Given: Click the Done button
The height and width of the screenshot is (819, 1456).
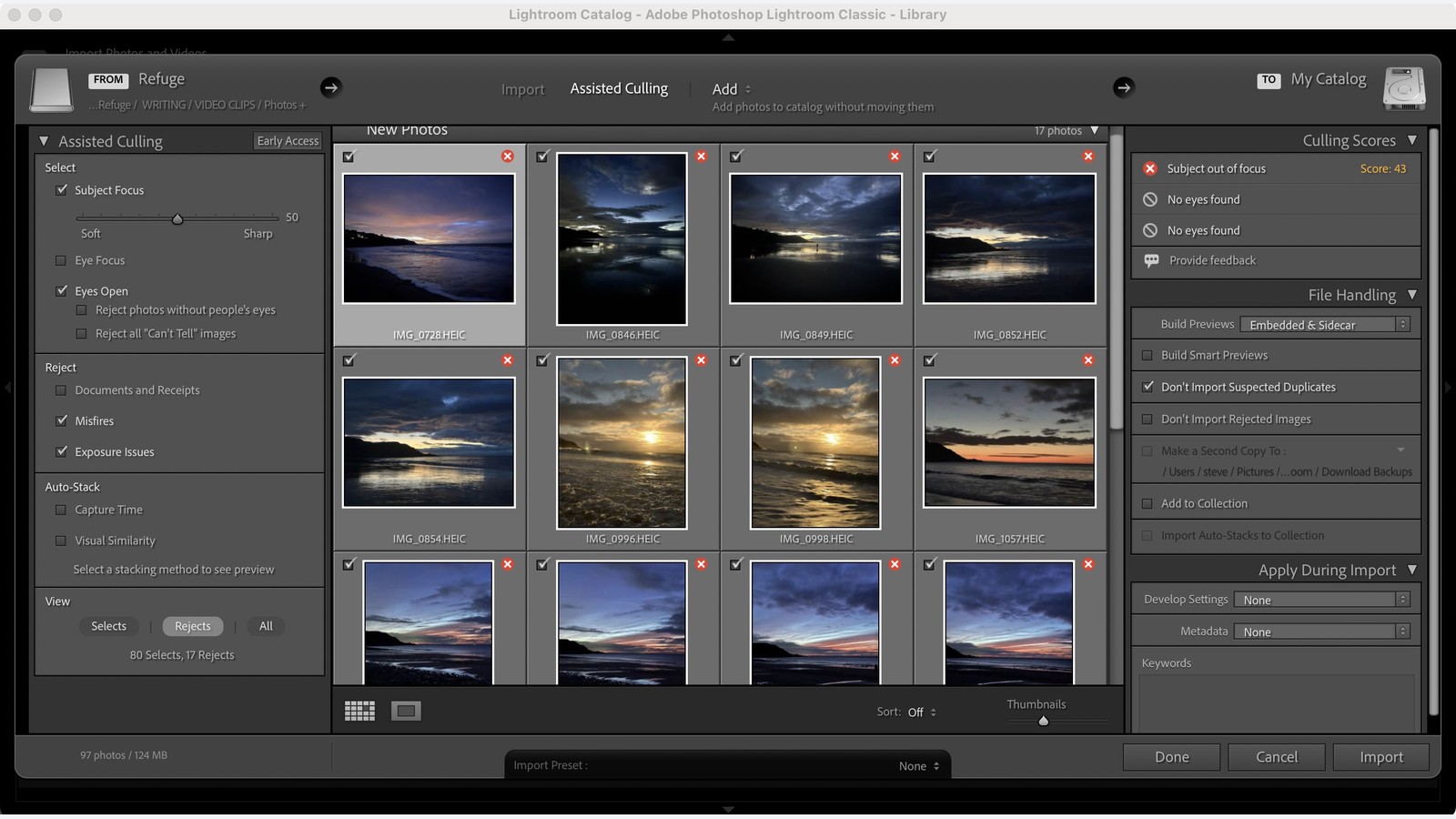Looking at the screenshot, I should pyautogui.click(x=1171, y=757).
